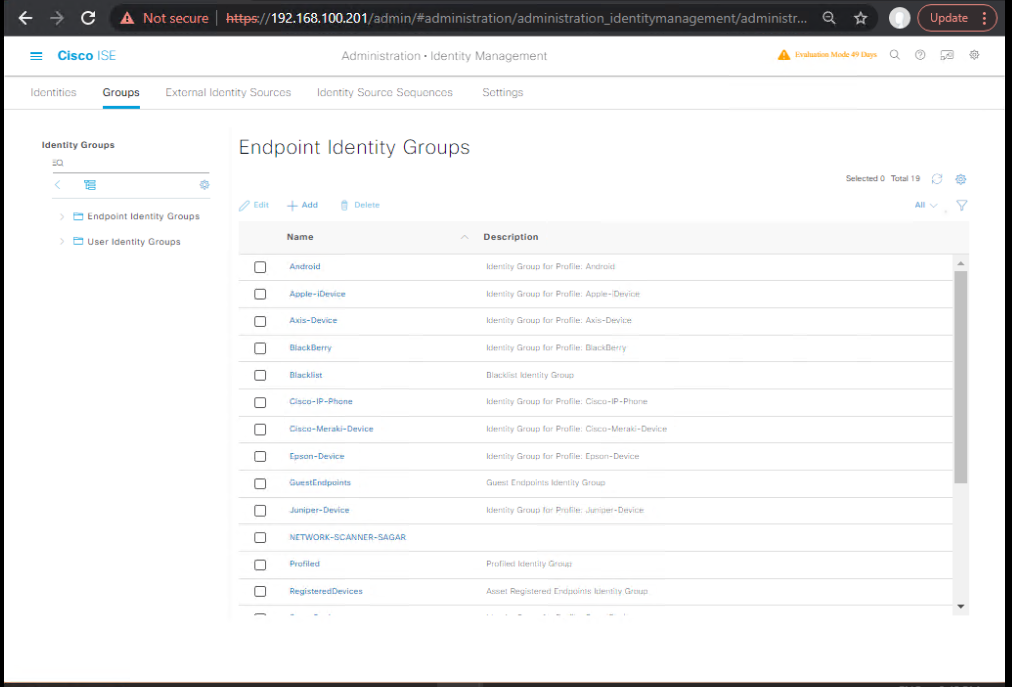Click the zoom magnifier in the address bar
Screen dimensions: 1012x687
[829, 18]
